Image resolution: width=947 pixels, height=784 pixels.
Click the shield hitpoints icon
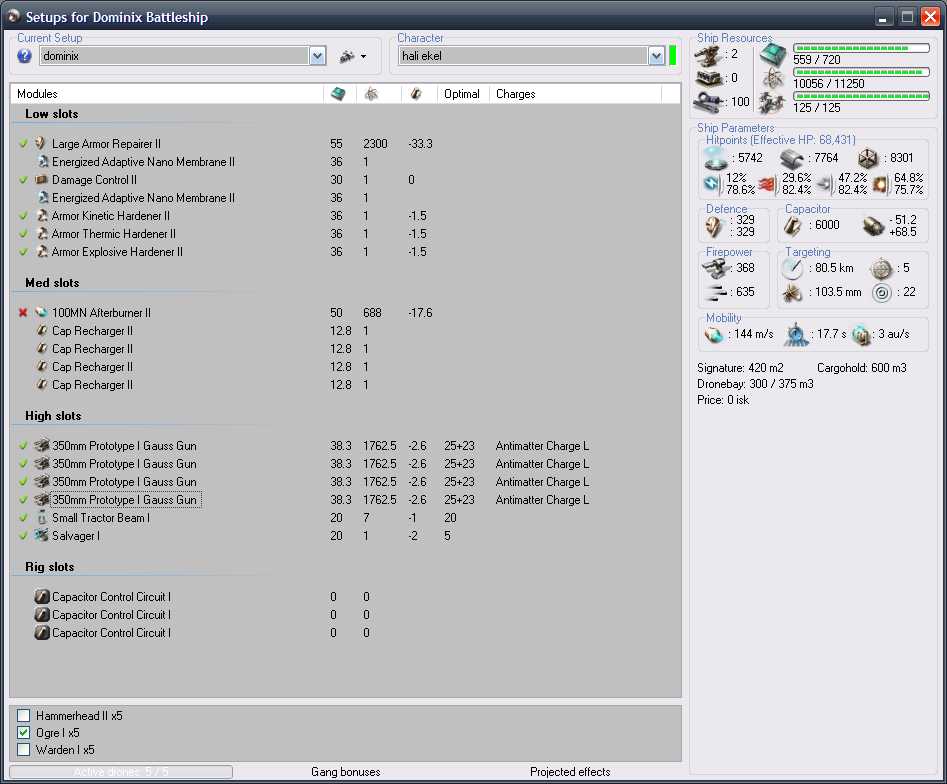click(716, 158)
